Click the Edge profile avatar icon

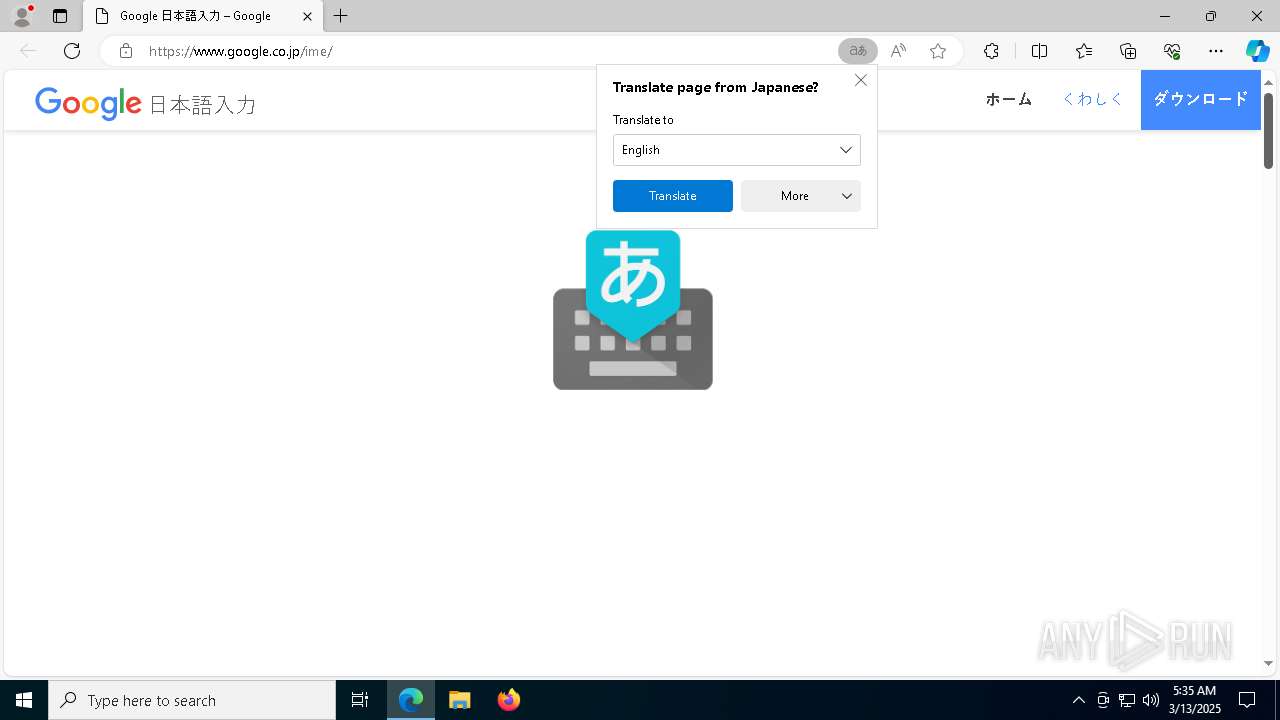pyautogui.click(x=21, y=16)
